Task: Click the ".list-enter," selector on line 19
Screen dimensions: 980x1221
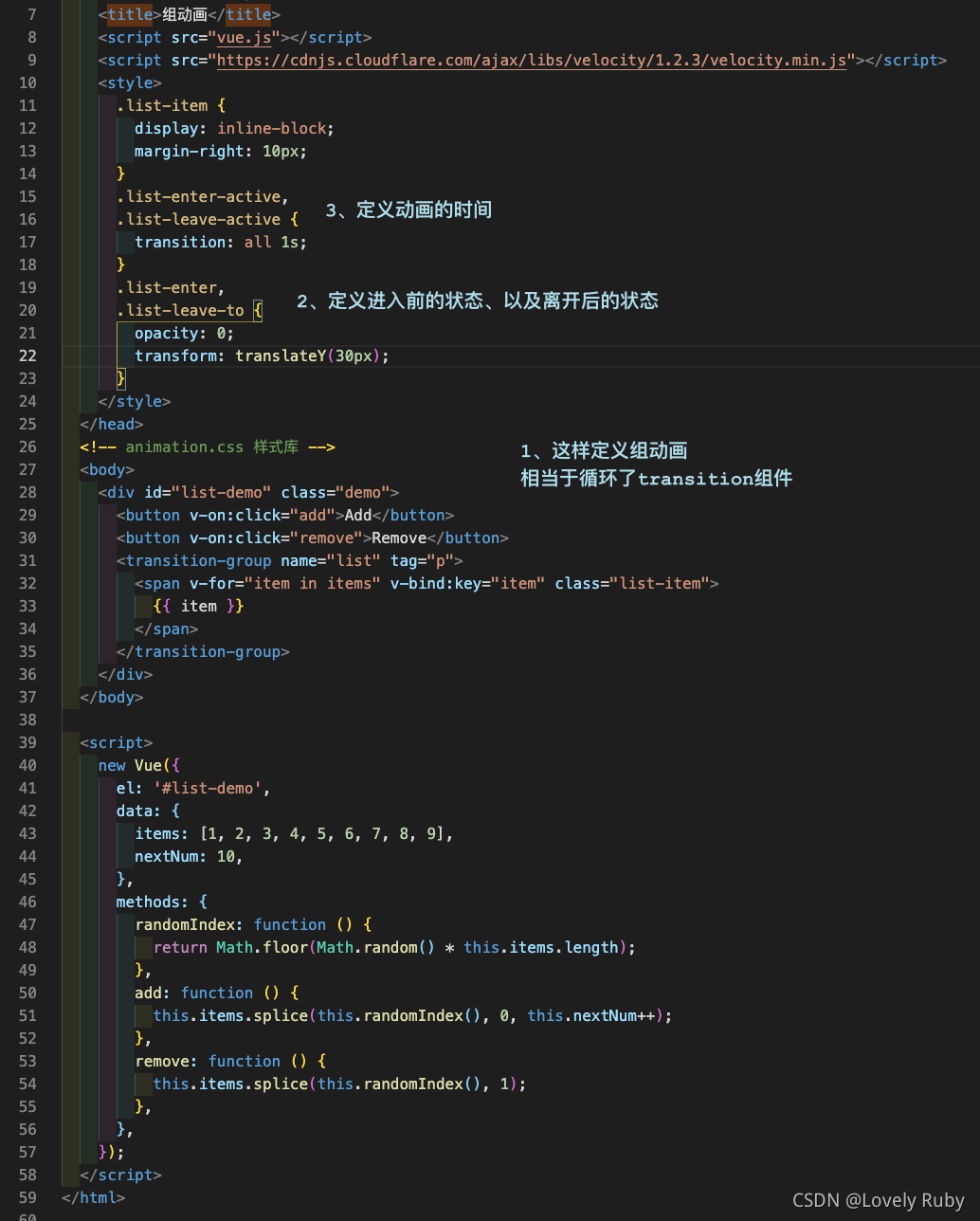Action: pos(171,287)
